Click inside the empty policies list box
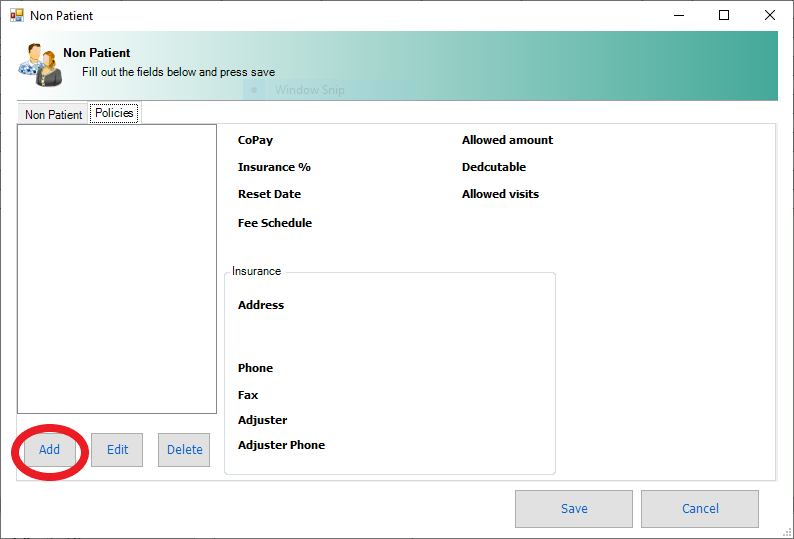This screenshot has height=539, width=794. tap(117, 268)
